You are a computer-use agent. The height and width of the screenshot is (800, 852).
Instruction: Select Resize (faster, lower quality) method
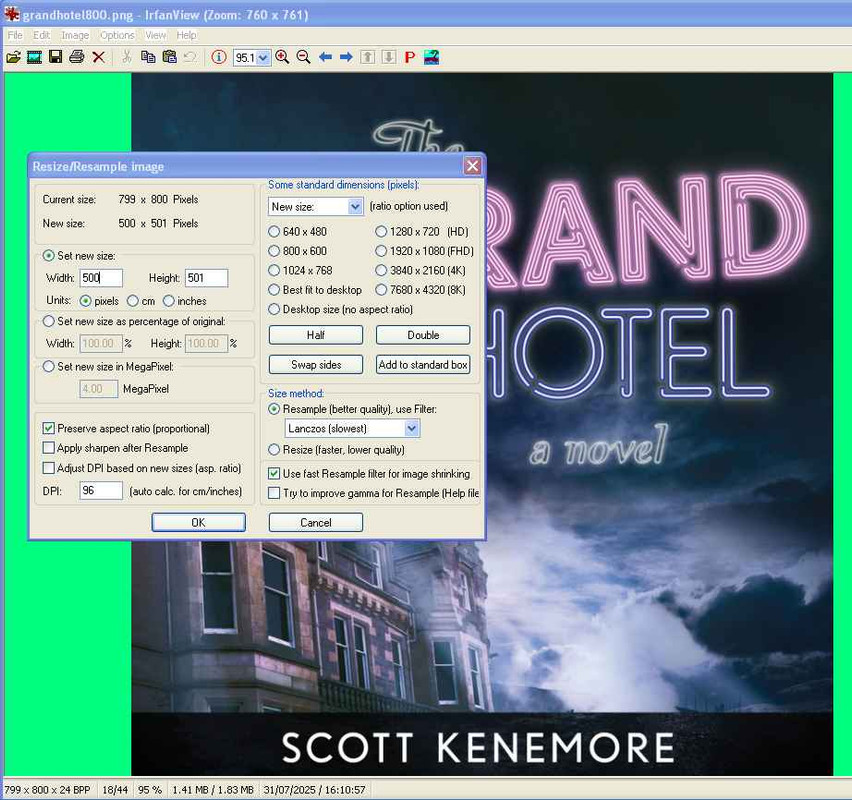point(274,449)
